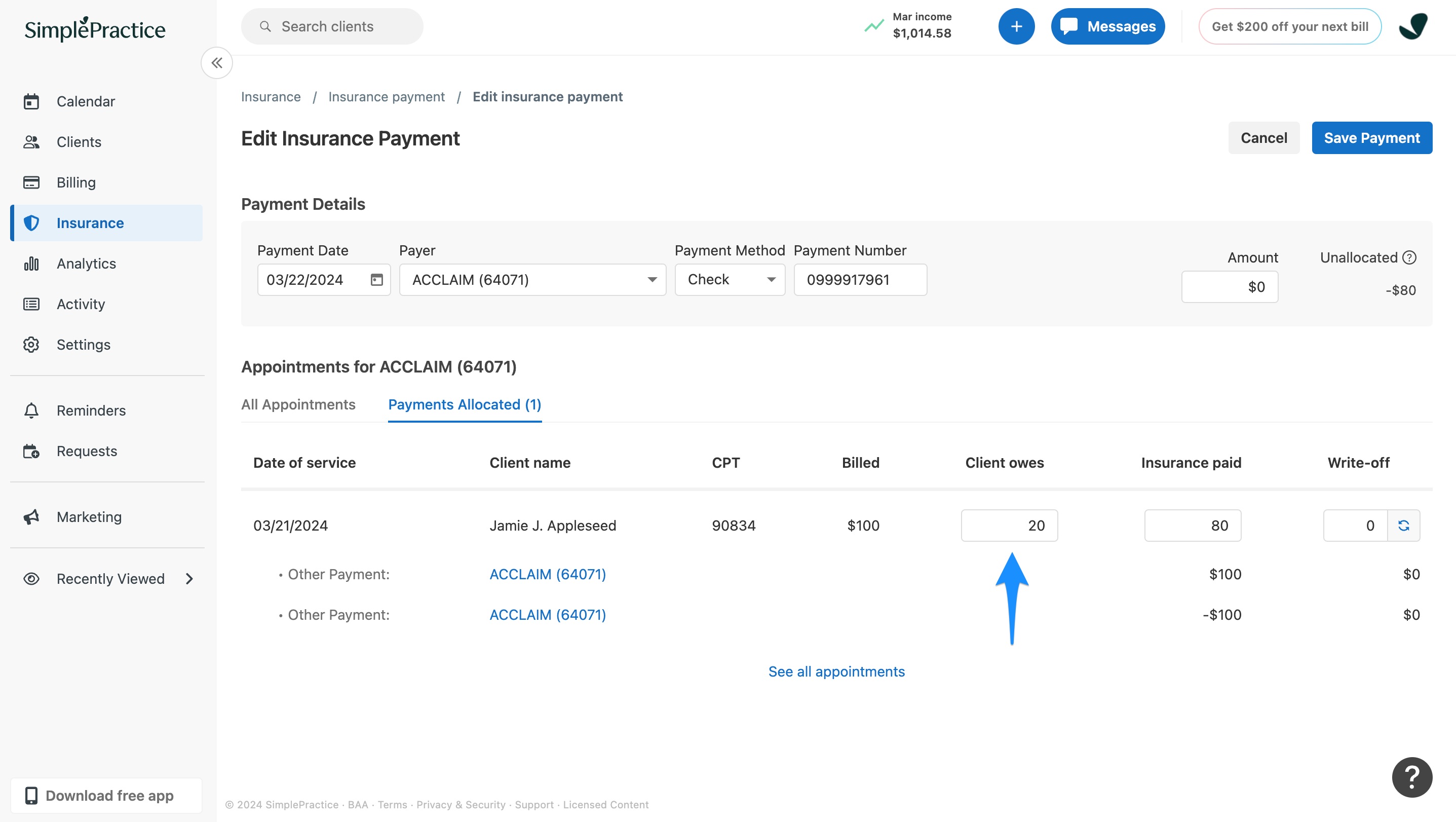Click the Clients people icon
The width and height of the screenshot is (1456, 822).
point(31,142)
